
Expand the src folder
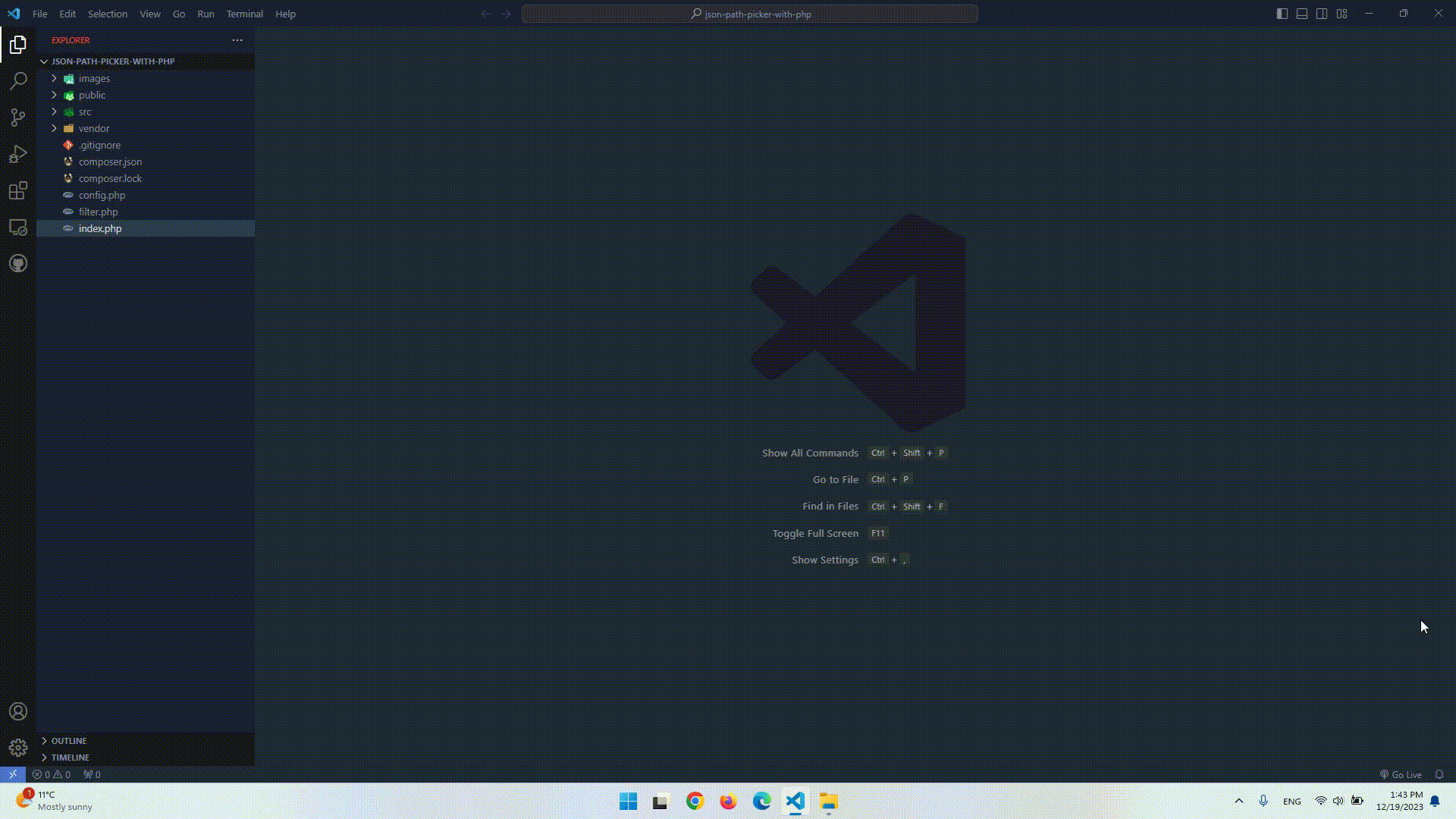(146, 111)
